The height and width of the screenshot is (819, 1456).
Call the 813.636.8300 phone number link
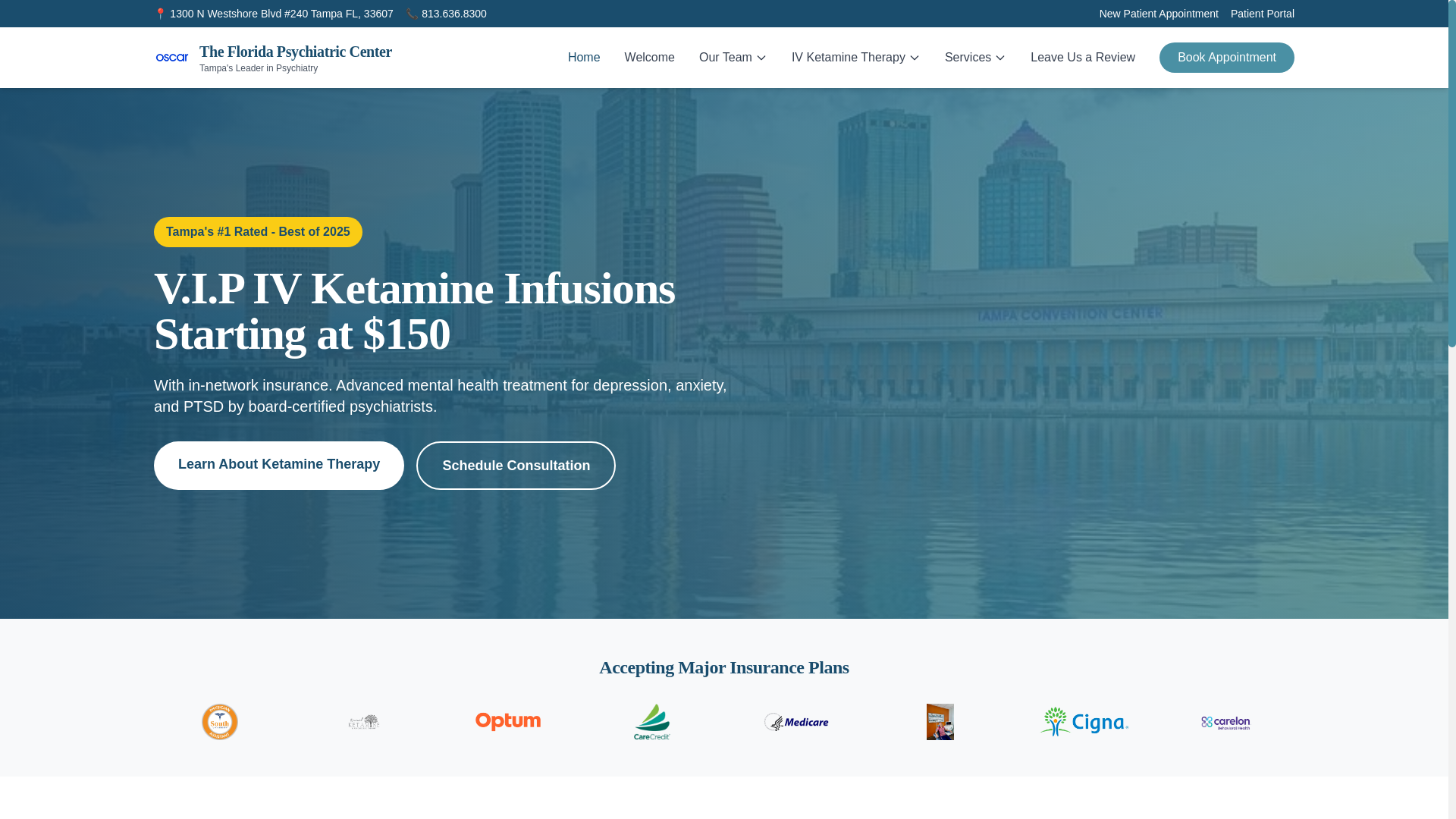coord(453,14)
